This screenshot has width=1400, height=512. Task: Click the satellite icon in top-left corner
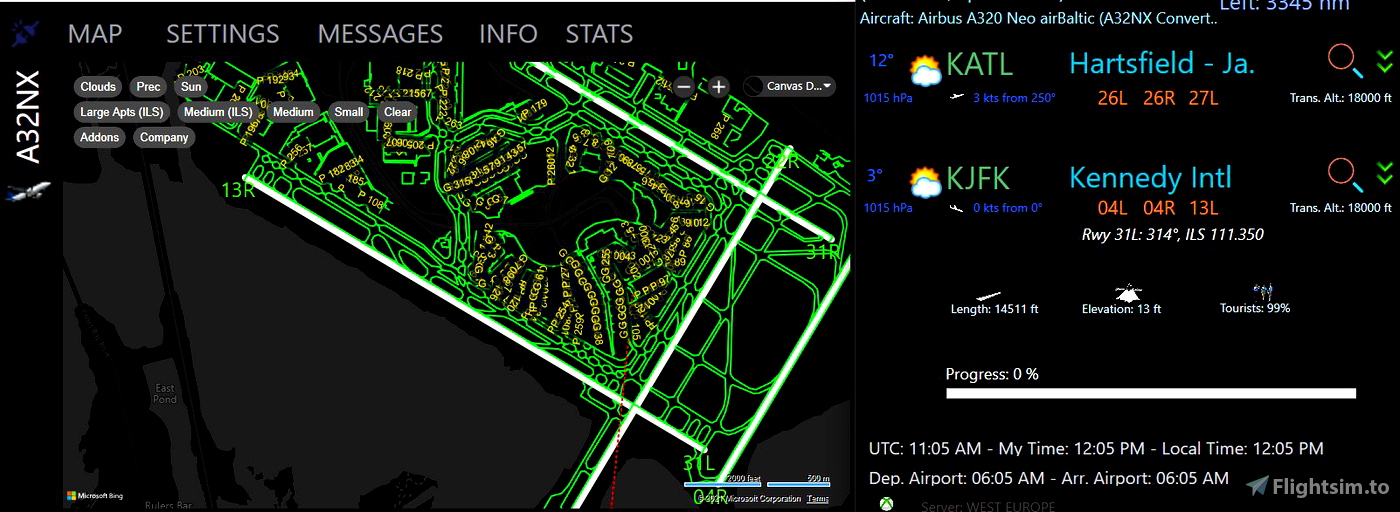24,33
